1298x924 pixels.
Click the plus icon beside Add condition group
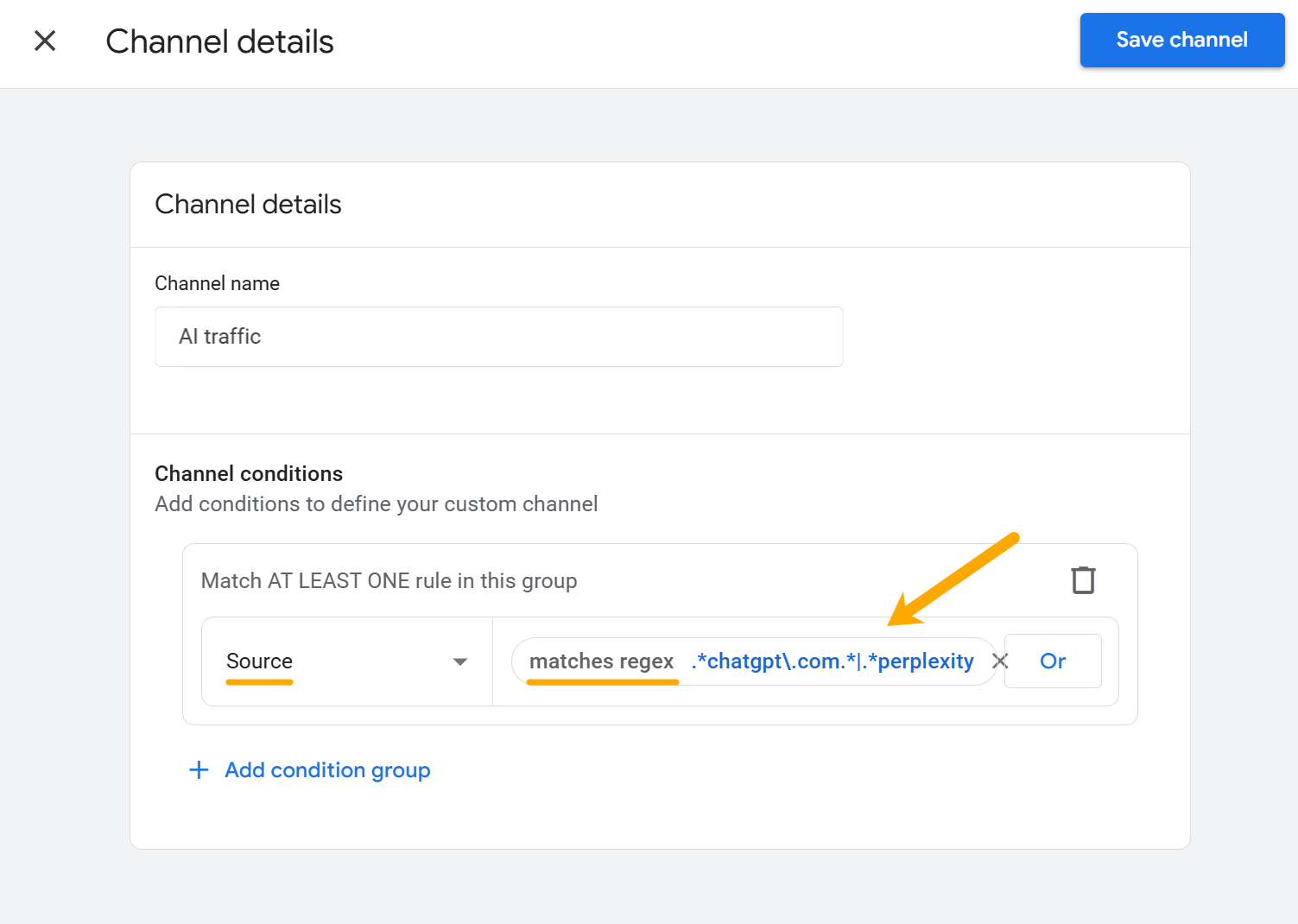(x=198, y=769)
